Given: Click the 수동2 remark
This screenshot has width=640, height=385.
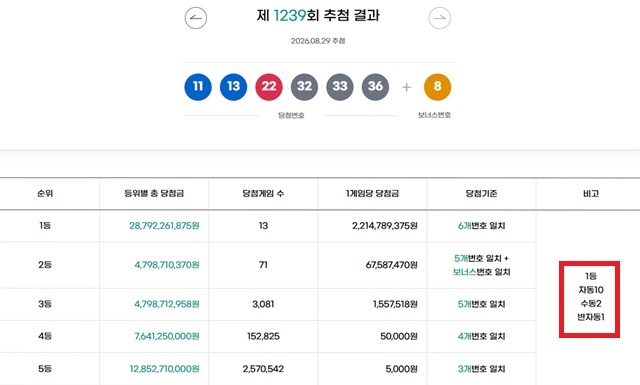Looking at the screenshot, I should pyautogui.click(x=591, y=303).
